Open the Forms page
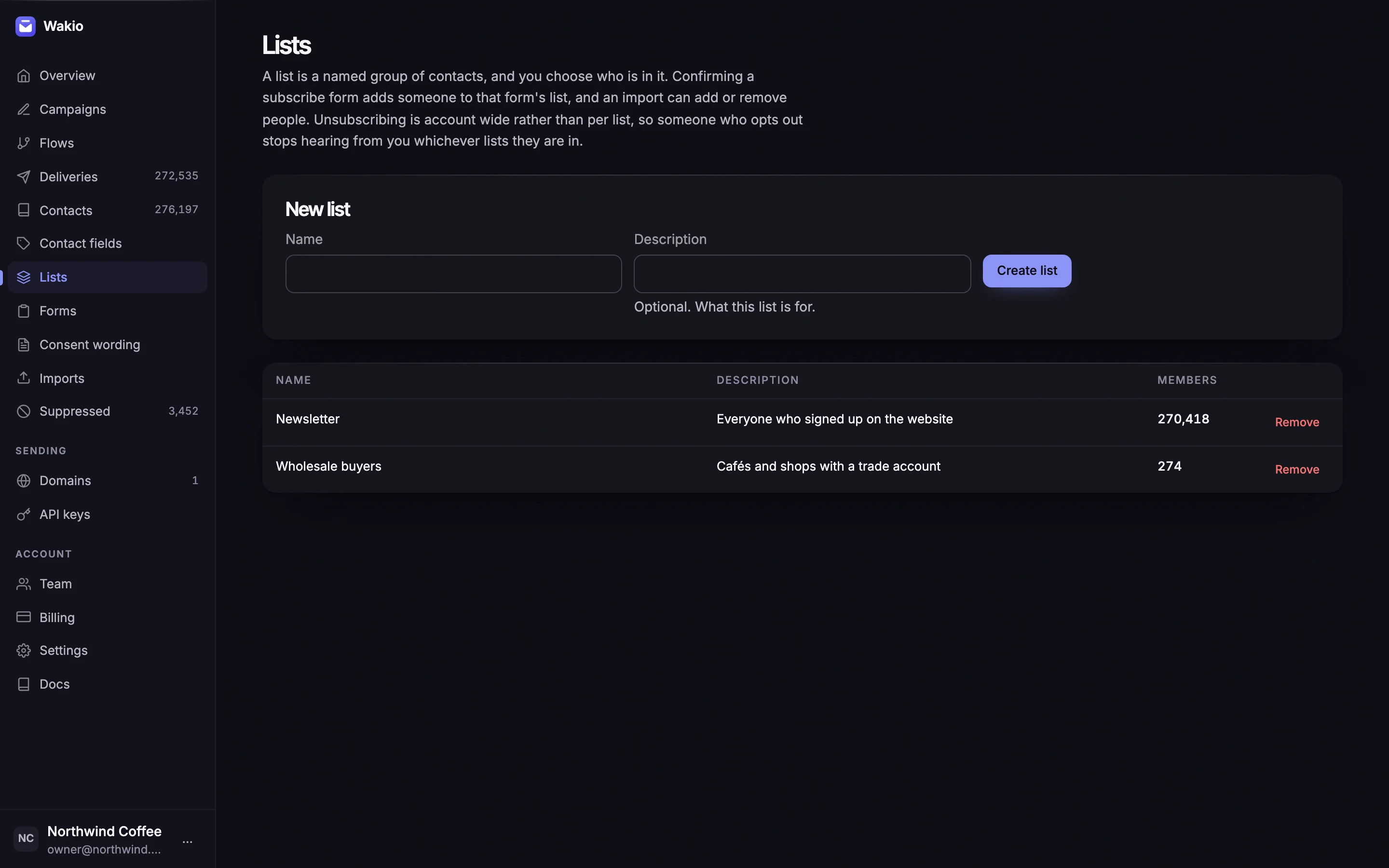The height and width of the screenshot is (868, 1389). tap(108, 311)
